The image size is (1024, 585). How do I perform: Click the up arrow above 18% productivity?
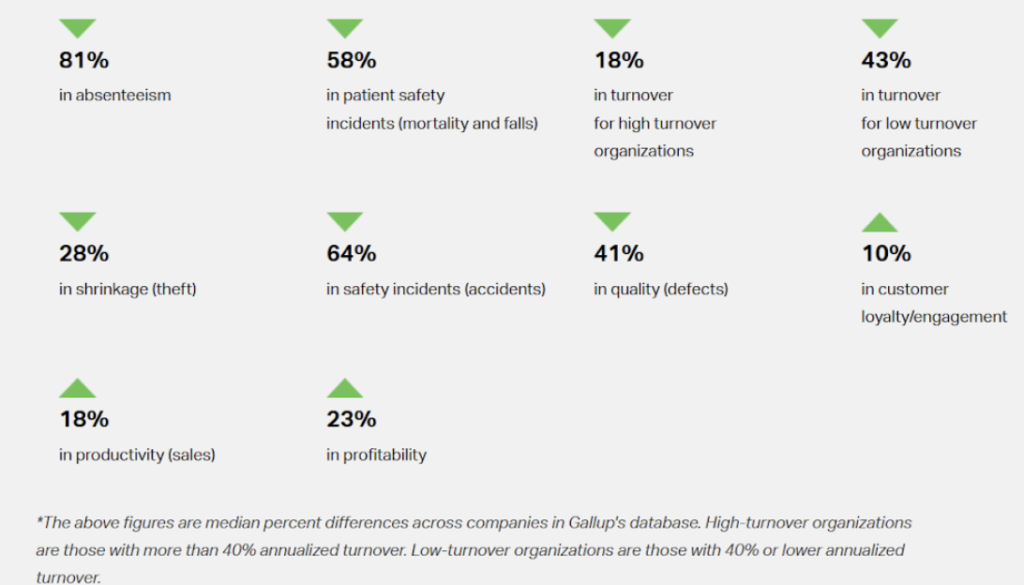(78, 387)
